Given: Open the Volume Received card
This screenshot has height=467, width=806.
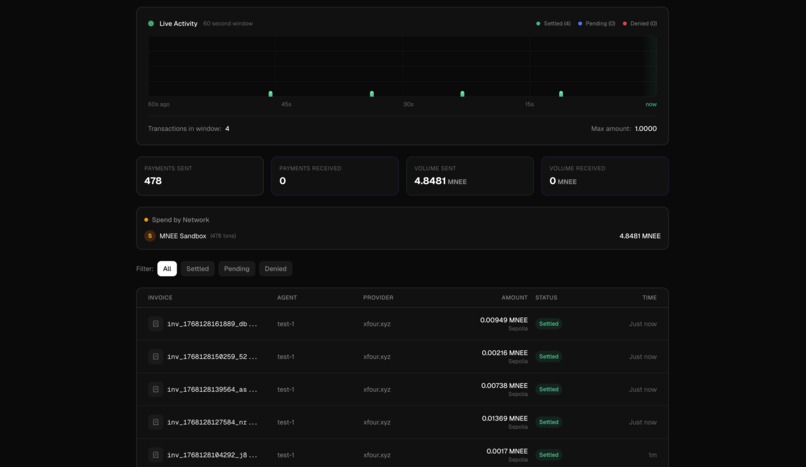Looking at the screenshot, I should (x=605, y=176).
